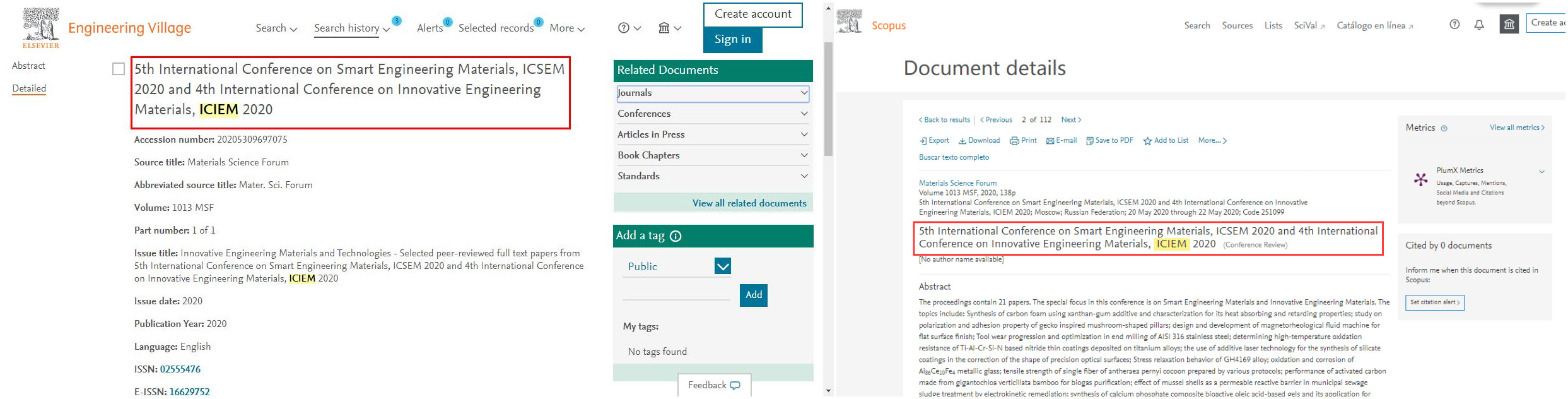Open the Scopus Lists page
This screenshot has height=399, width=1568.
coord(1273,25)
